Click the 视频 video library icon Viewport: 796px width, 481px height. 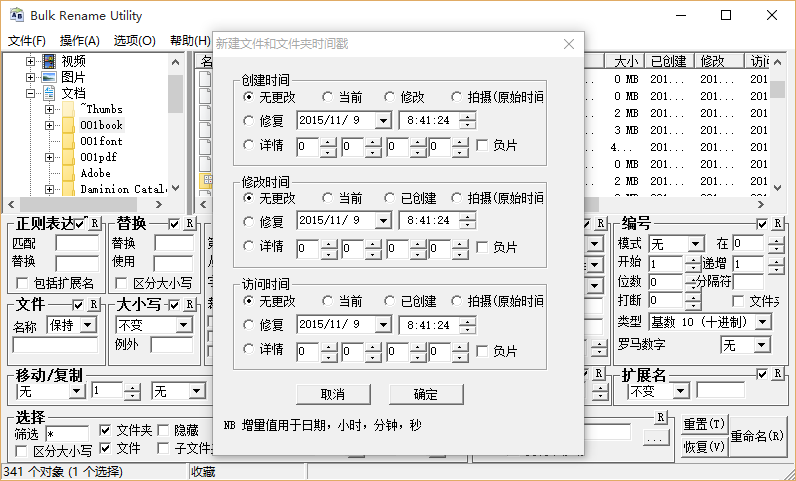click(x=48, y=61)
